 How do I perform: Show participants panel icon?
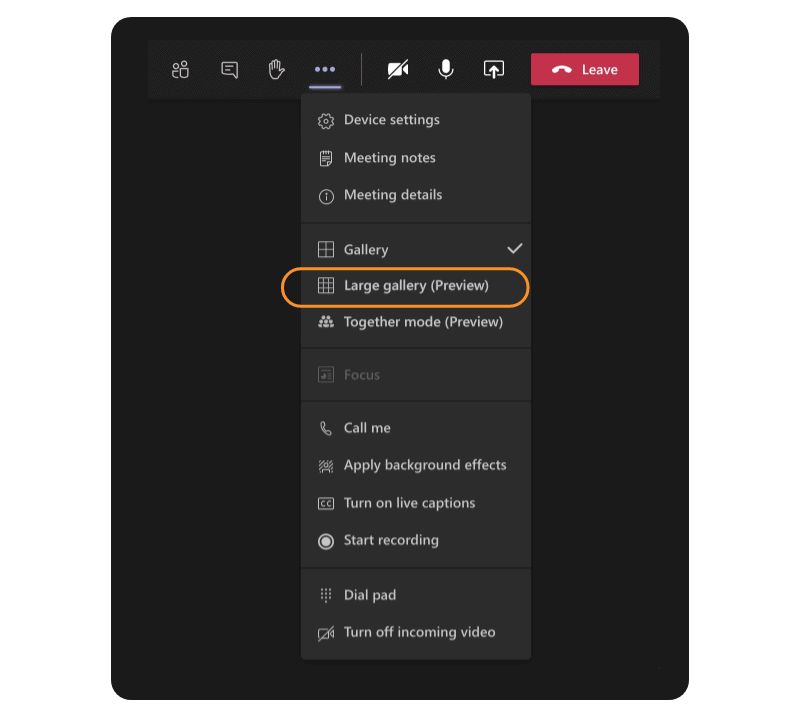[x=181, y=69]
